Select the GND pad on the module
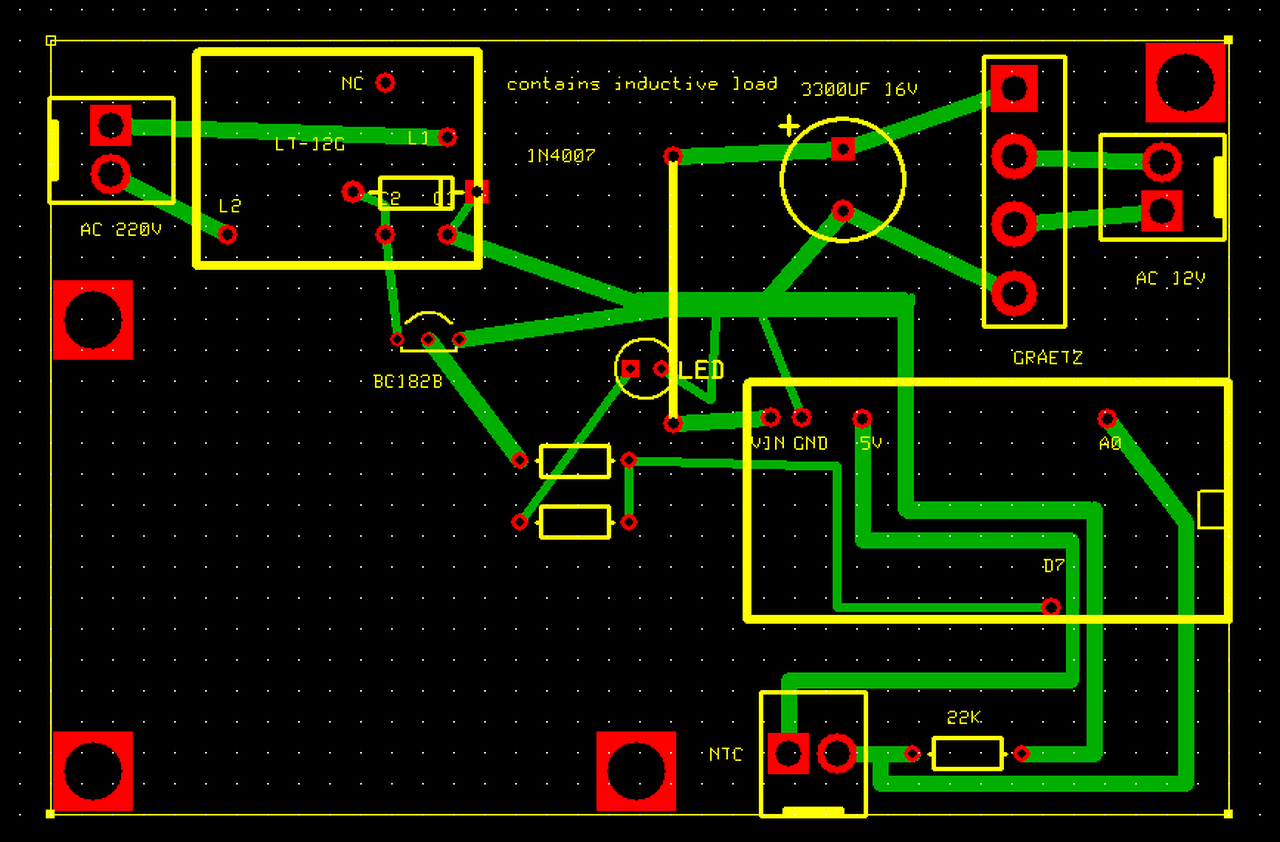This screenshot has width=1280, height=842. (x=801, y=417)
